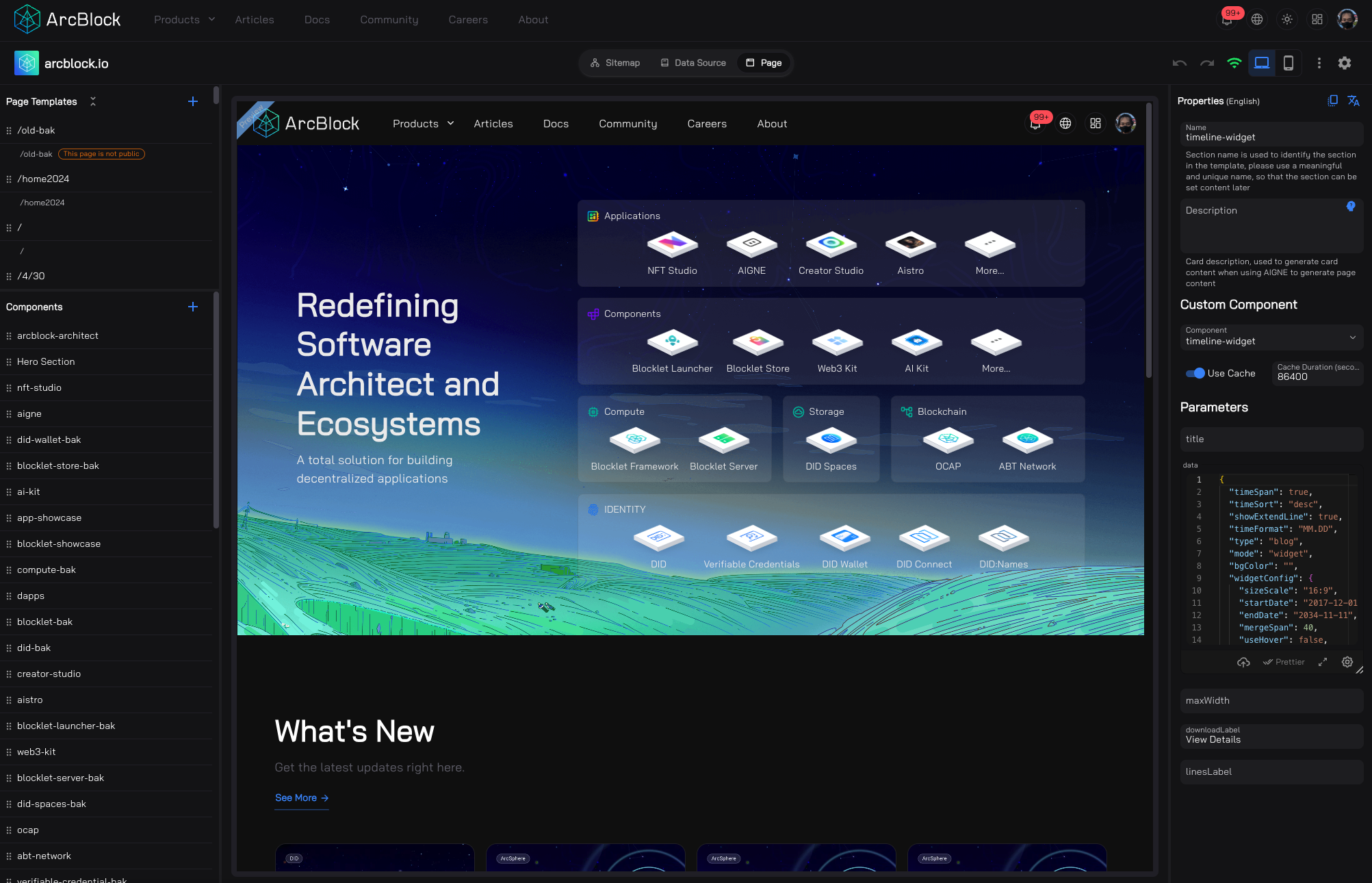Open the translate properties icon
The image size is (1372, 883).
[x=1353, y=101]
